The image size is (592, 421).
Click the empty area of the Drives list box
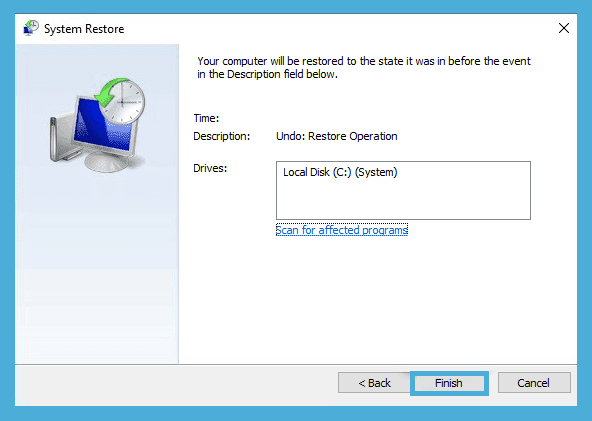point(403,199)
